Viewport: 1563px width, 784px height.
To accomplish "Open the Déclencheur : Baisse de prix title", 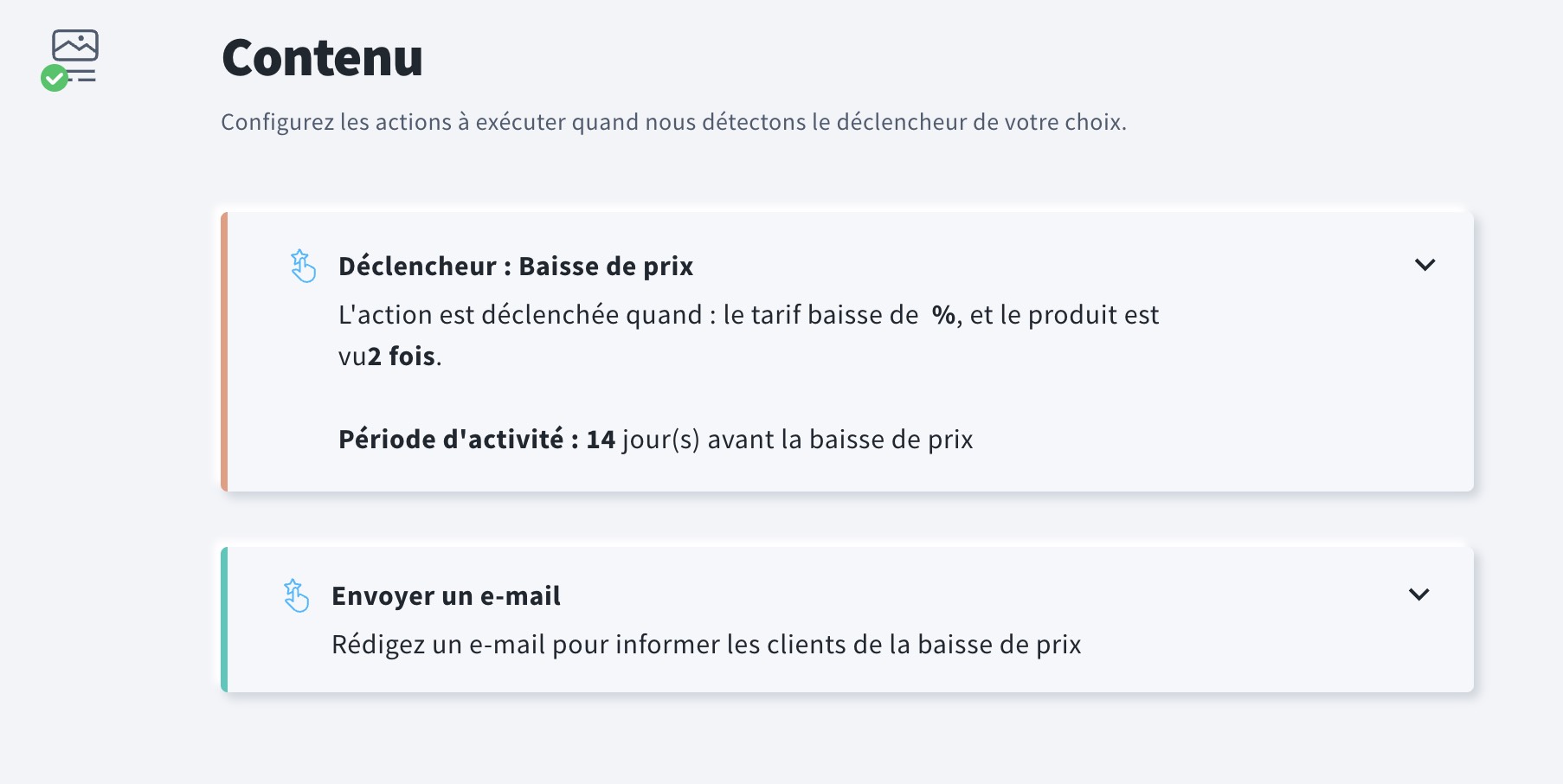I will tap(516, 266).
